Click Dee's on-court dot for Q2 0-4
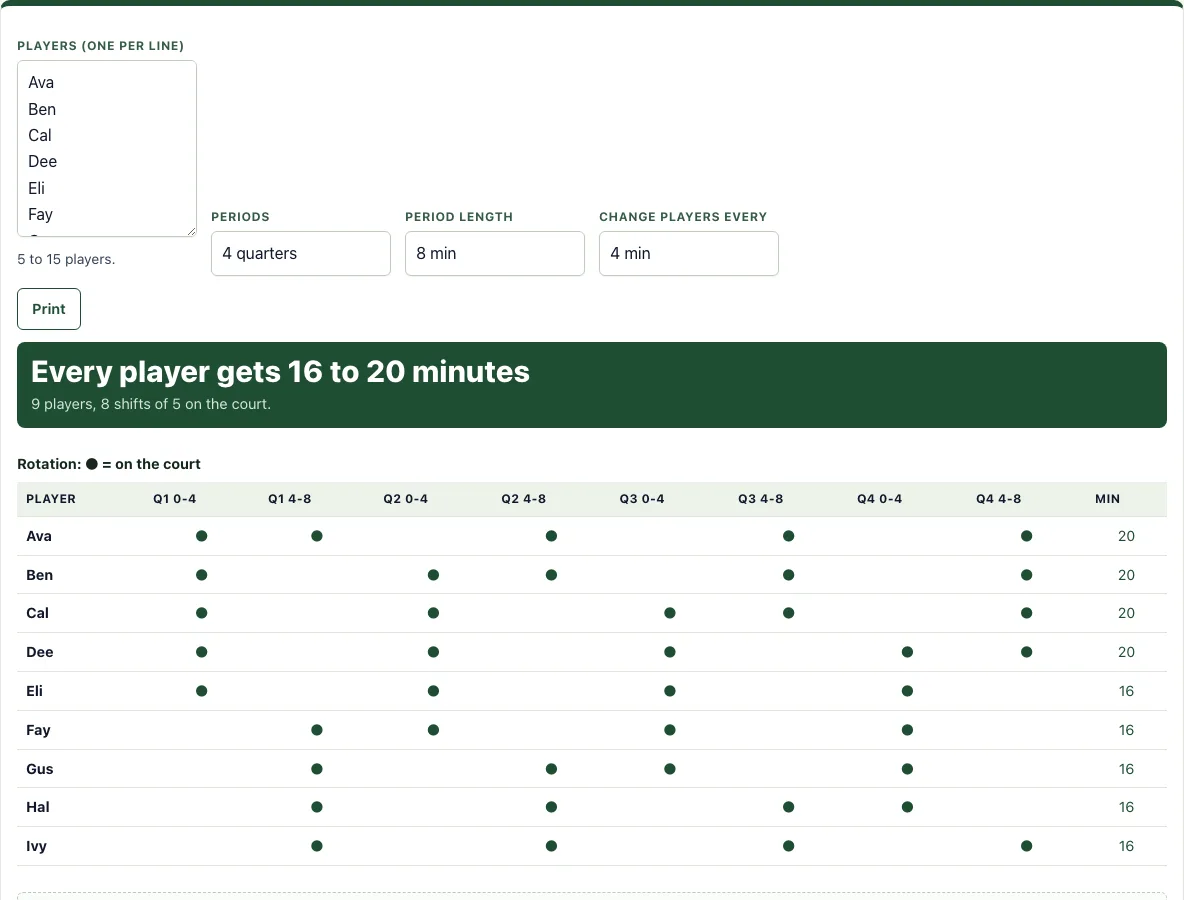1184x900 pixels. tap(433, 652)
